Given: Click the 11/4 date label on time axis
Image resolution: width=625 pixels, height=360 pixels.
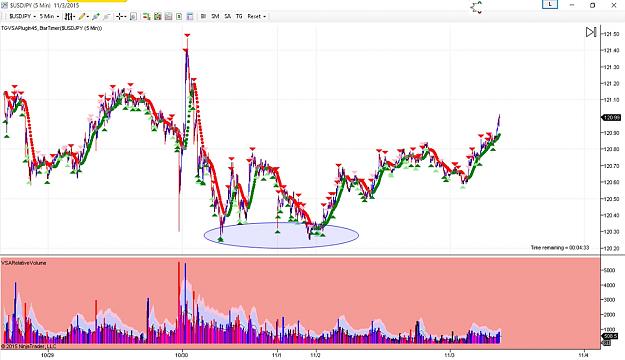Looking at the screenshot, I should 583,354.
